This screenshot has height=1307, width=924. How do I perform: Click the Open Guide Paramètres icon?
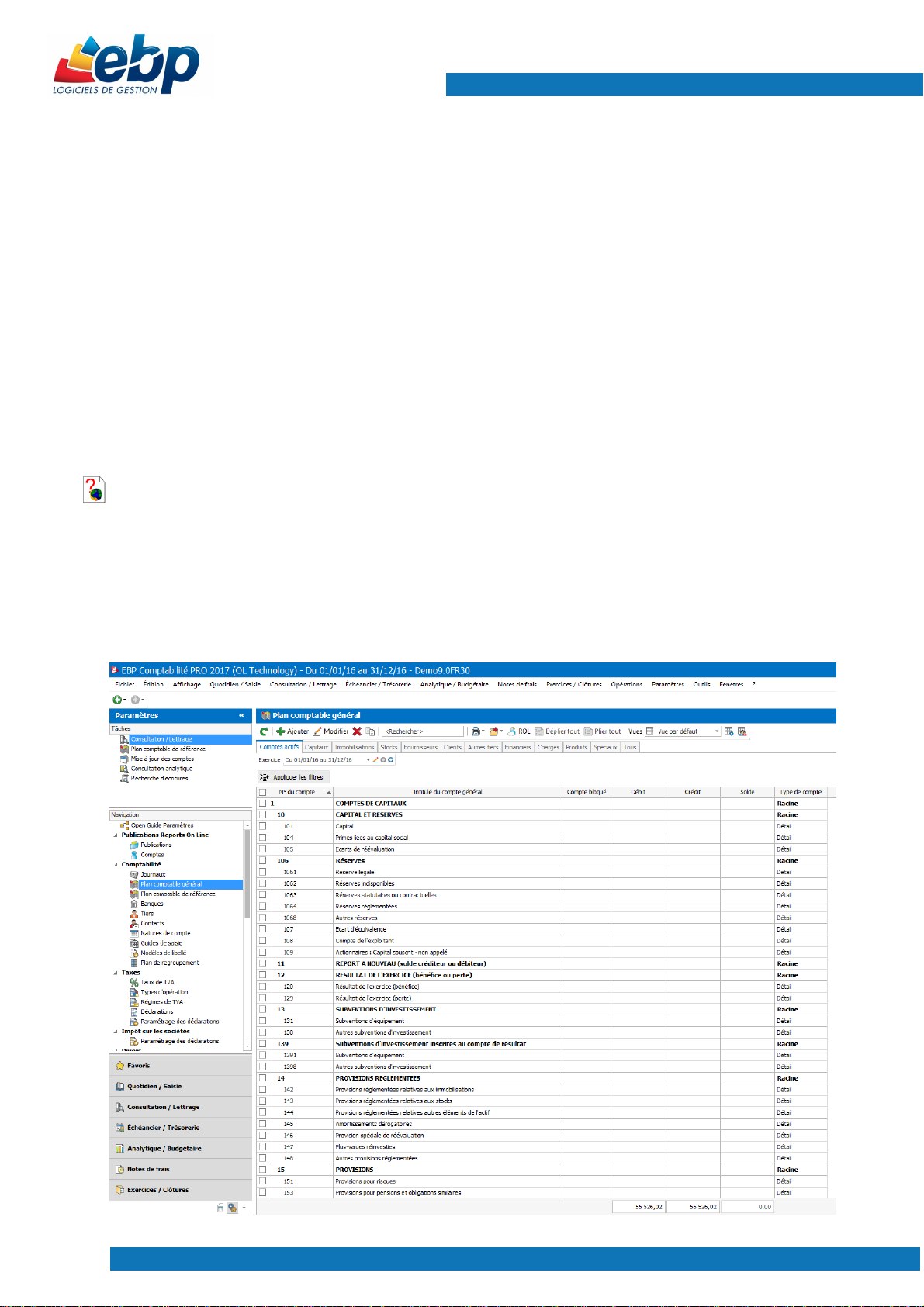tap(124, 825)
